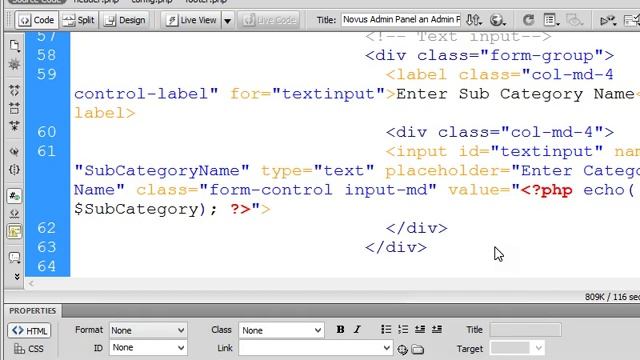Toggle the Highlight Invalid Code icon

[x=14, y=213]
